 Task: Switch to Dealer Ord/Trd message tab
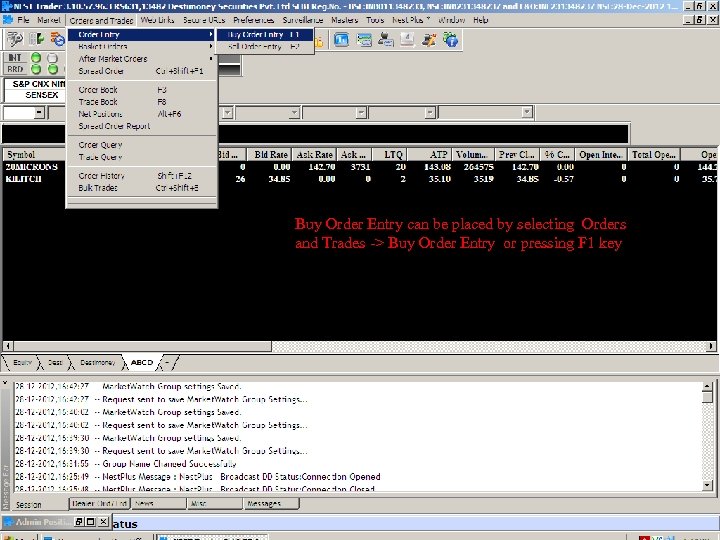tap(99, 504)
